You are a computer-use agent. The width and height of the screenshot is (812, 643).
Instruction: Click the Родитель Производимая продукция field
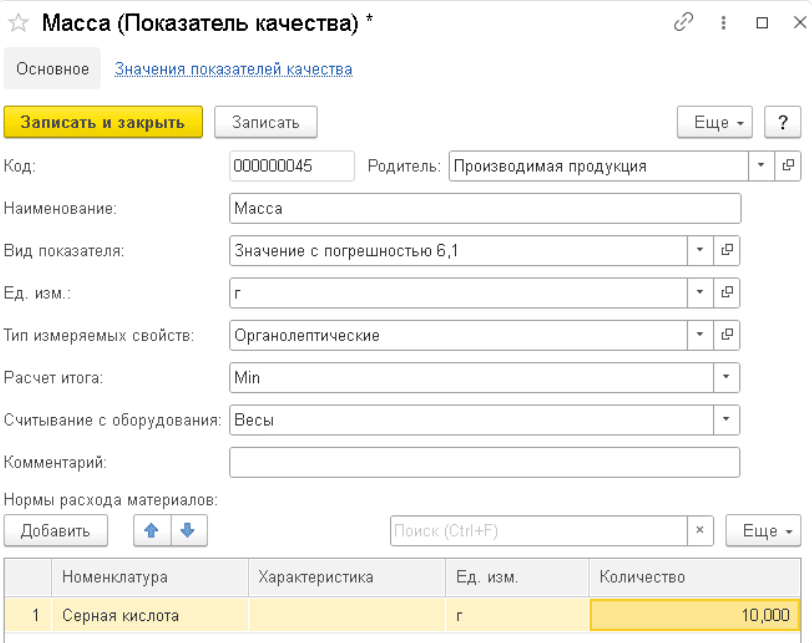point(599,166)
